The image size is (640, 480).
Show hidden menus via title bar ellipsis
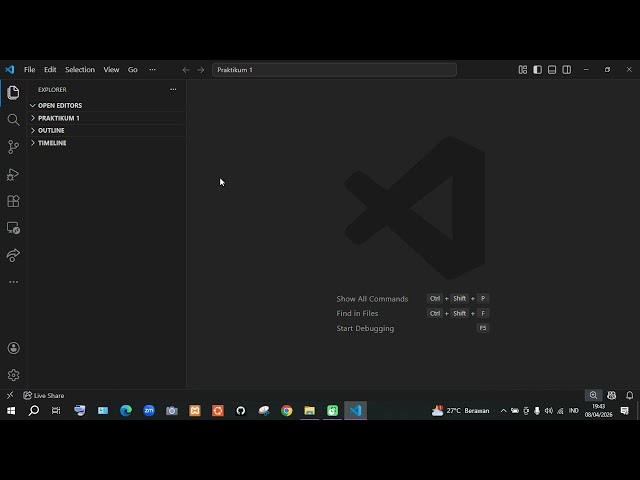(x=152, y=70)
